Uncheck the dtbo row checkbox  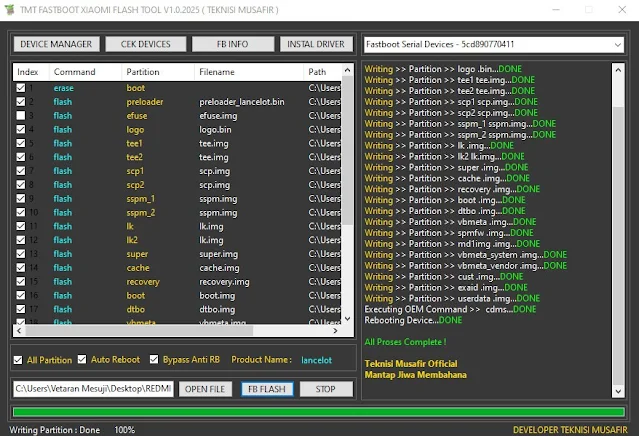click(20, 309)
